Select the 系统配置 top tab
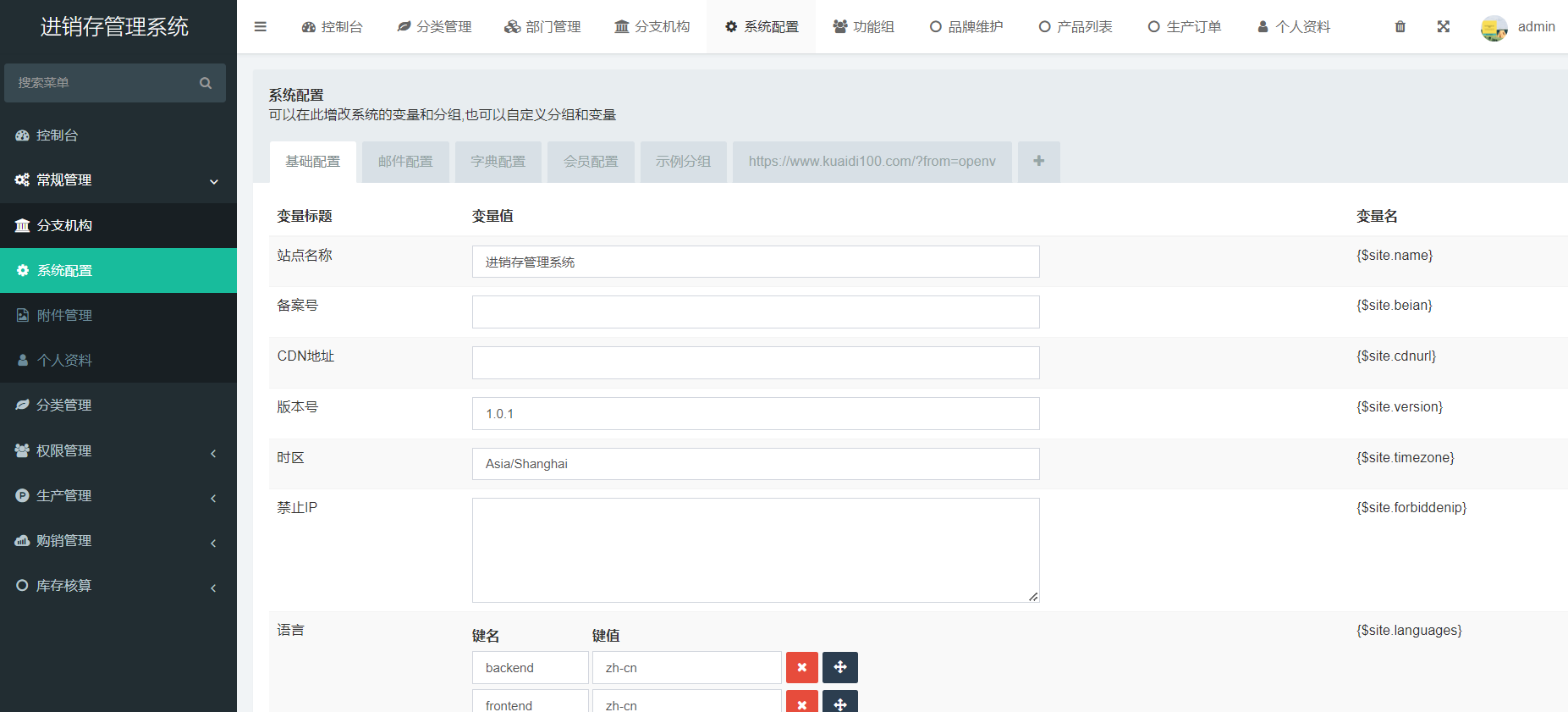Viewport: 1568px width, 712px height. pyautogui.click(x=761, y=27)
